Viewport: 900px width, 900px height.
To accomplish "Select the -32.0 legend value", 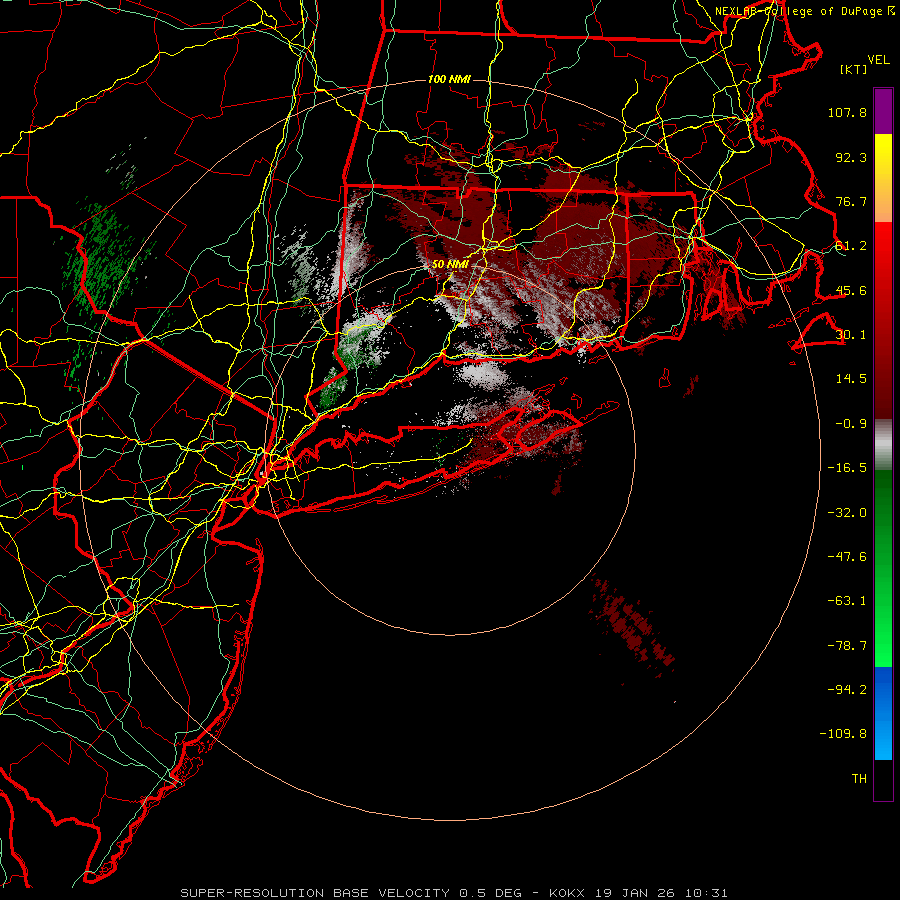I will (x=847, y=513).
